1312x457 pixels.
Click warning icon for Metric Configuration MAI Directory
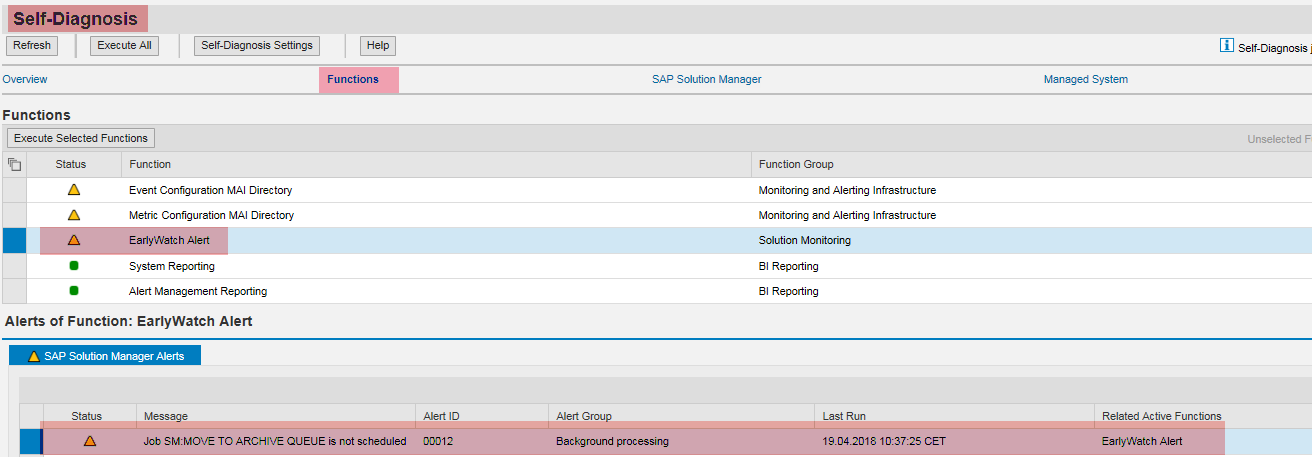[74, 215]
